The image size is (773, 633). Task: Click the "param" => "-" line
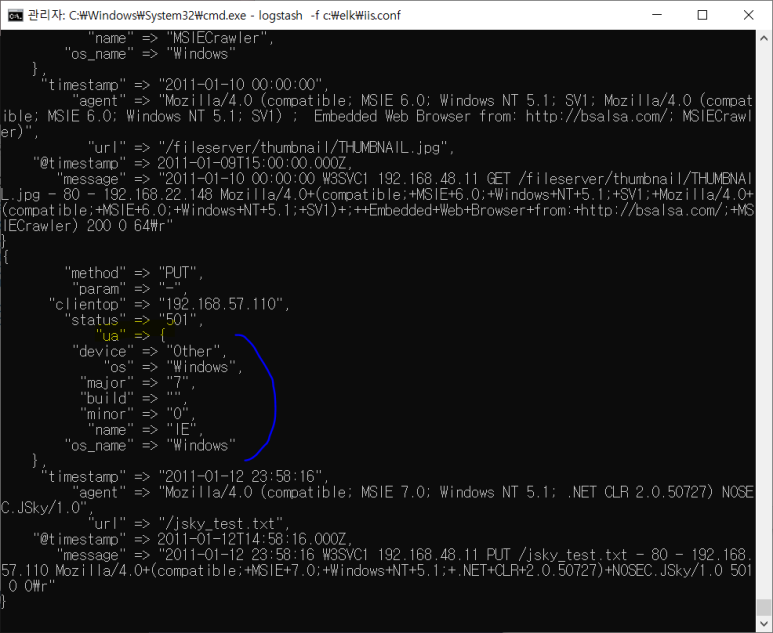point(130,288)
